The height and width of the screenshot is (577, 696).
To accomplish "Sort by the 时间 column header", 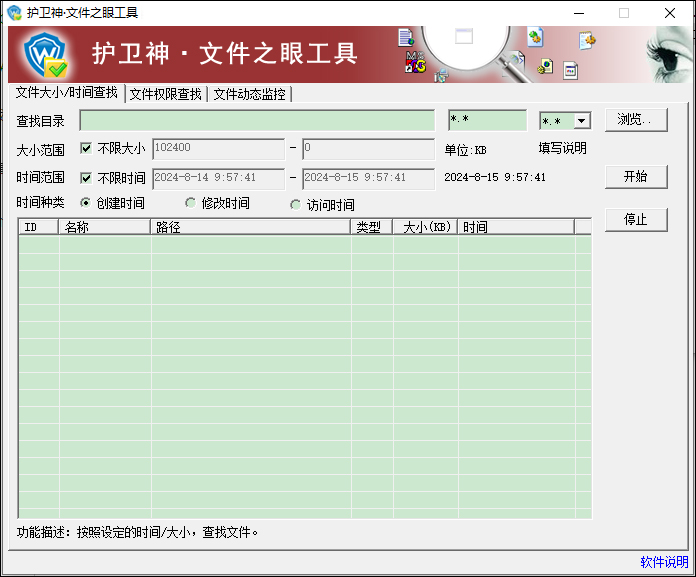I will (x=516, y=227).
